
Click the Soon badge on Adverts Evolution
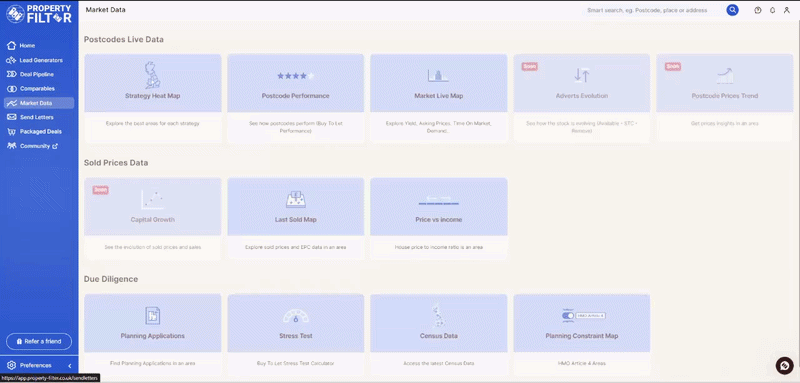(529, 66)
